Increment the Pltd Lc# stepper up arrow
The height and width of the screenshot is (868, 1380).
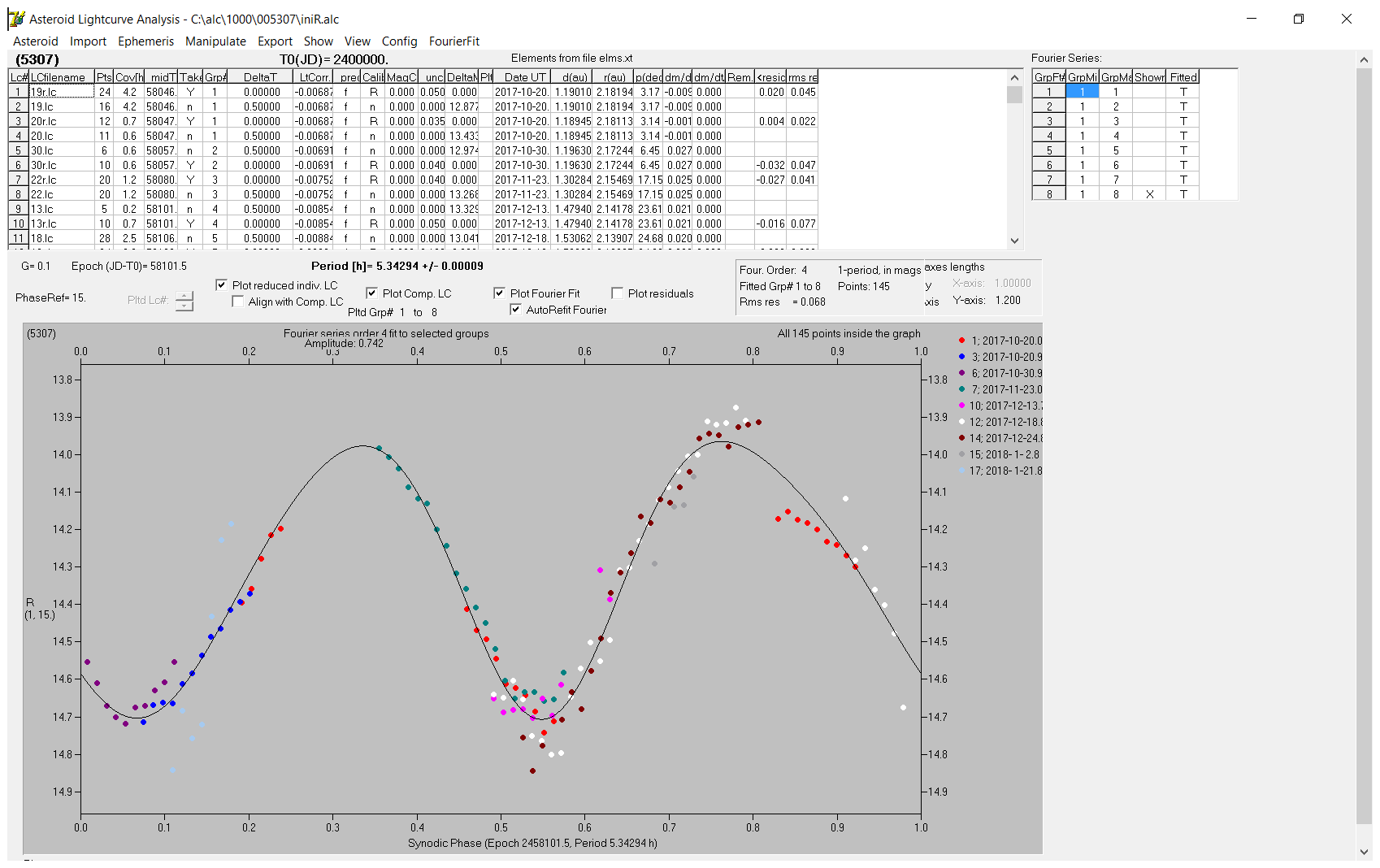184,296
